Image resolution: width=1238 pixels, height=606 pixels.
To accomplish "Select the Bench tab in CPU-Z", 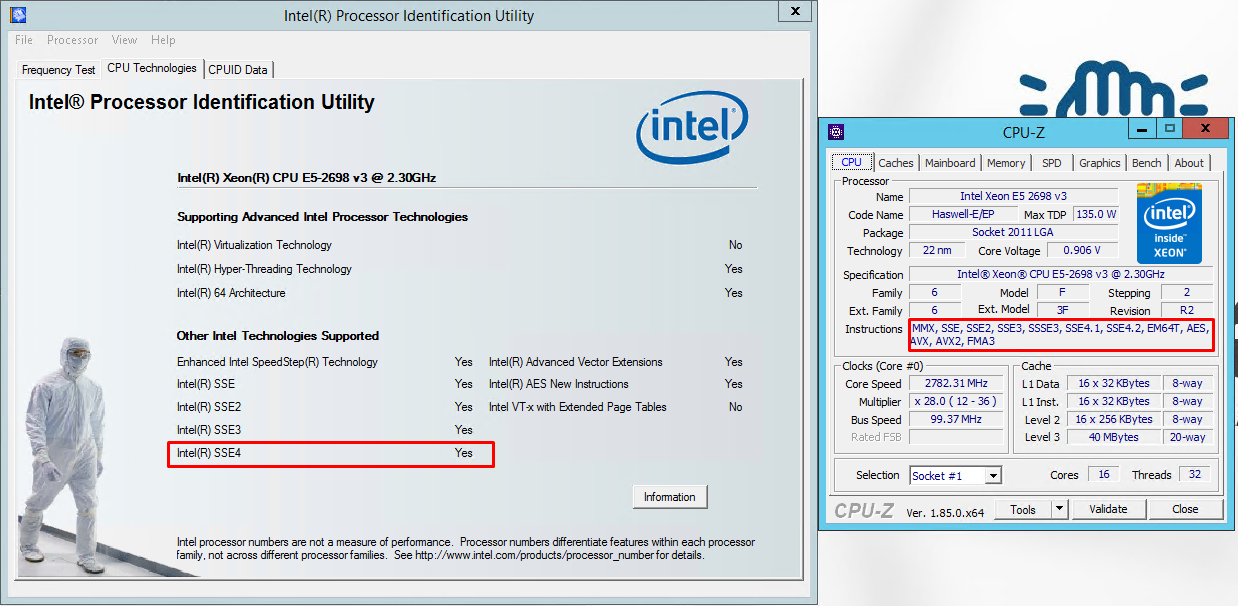I will [1146, 163].
